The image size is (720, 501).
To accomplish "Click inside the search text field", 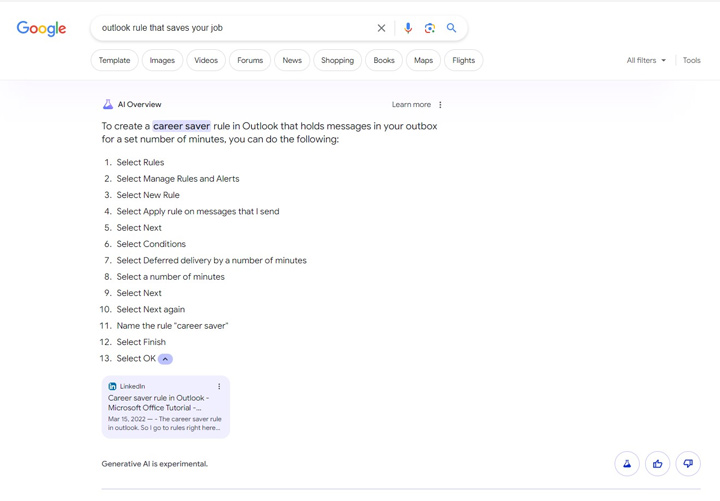I will pyautogui.click(x=230, y=28).
